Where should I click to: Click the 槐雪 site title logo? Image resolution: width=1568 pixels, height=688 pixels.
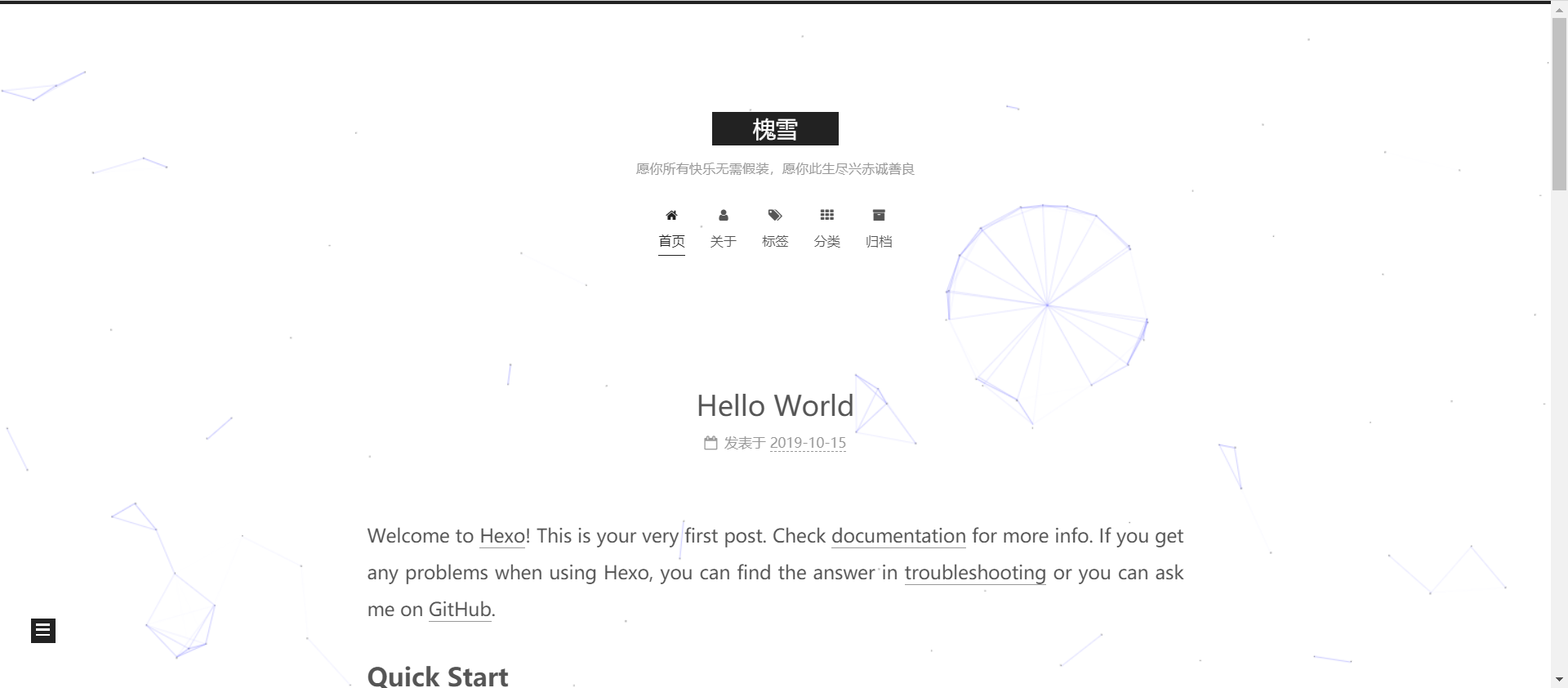[x=775, y=129]
